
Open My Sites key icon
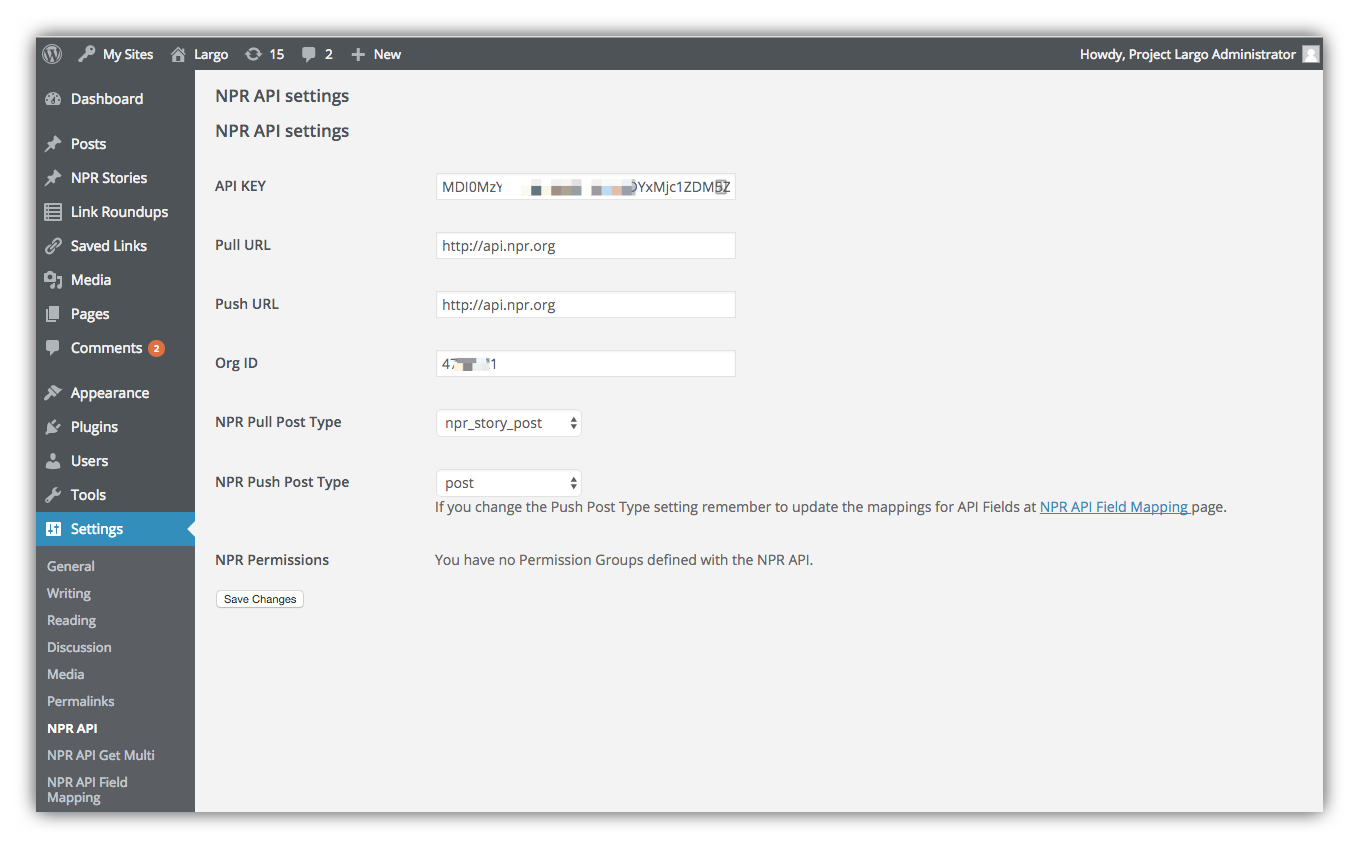pos(87,54)
